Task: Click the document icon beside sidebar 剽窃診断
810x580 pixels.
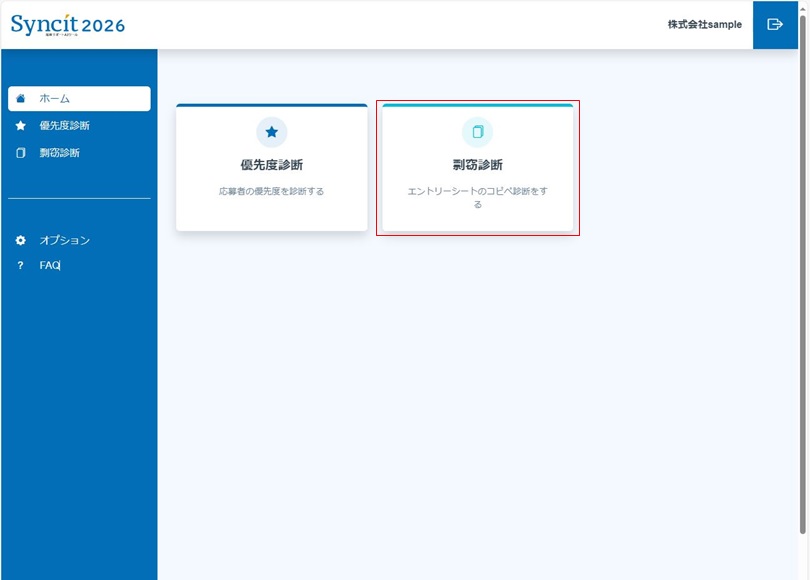Action: click(21, 153)
